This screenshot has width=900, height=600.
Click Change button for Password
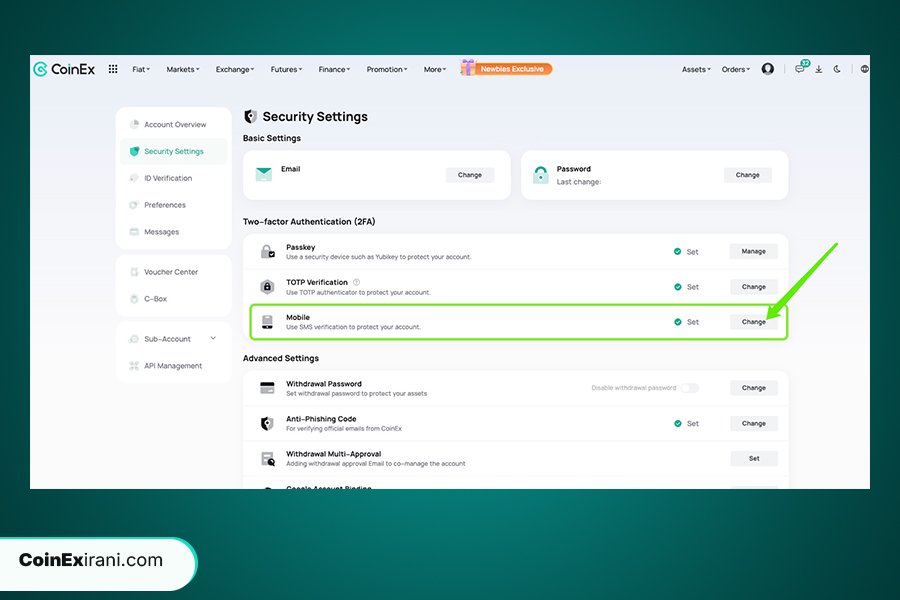(747, 175)
